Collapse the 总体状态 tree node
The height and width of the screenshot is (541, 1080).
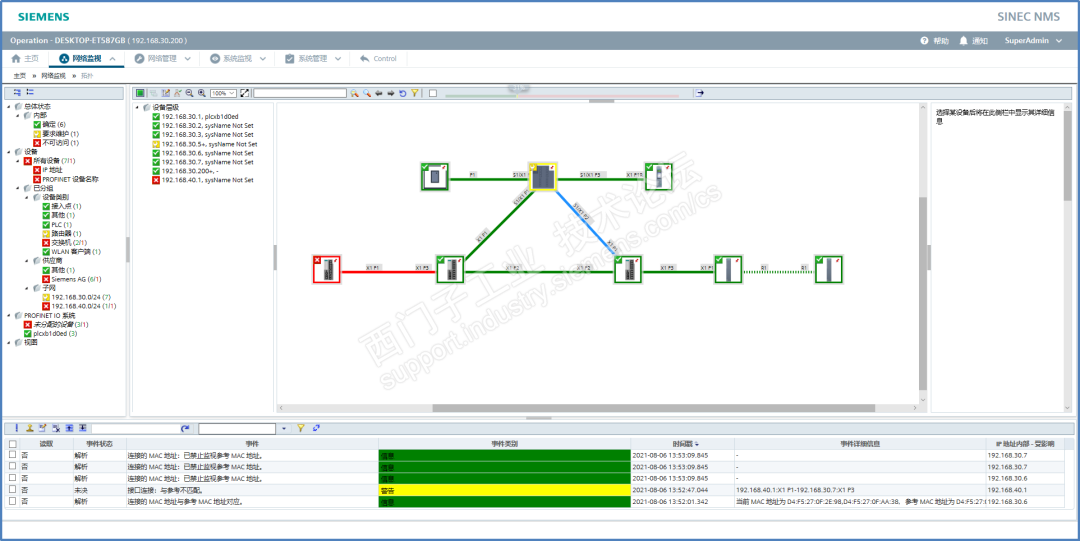click(9, 107)
